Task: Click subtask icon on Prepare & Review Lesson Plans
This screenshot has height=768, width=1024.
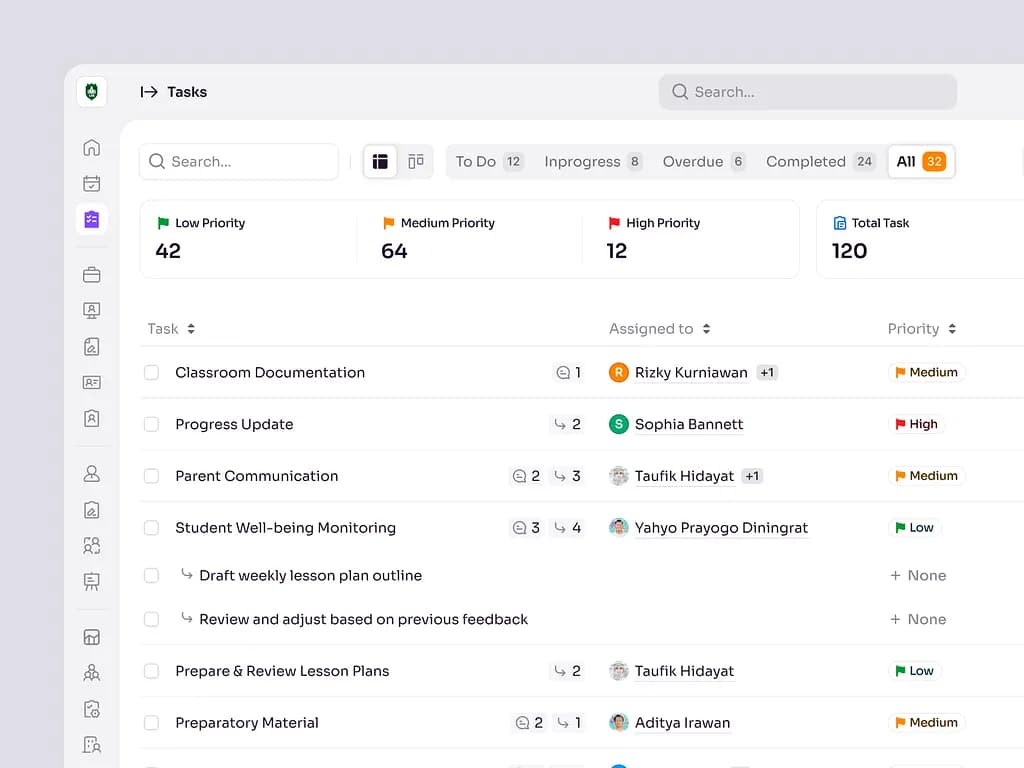Action: pyautogui.click(x=560, y=671)
